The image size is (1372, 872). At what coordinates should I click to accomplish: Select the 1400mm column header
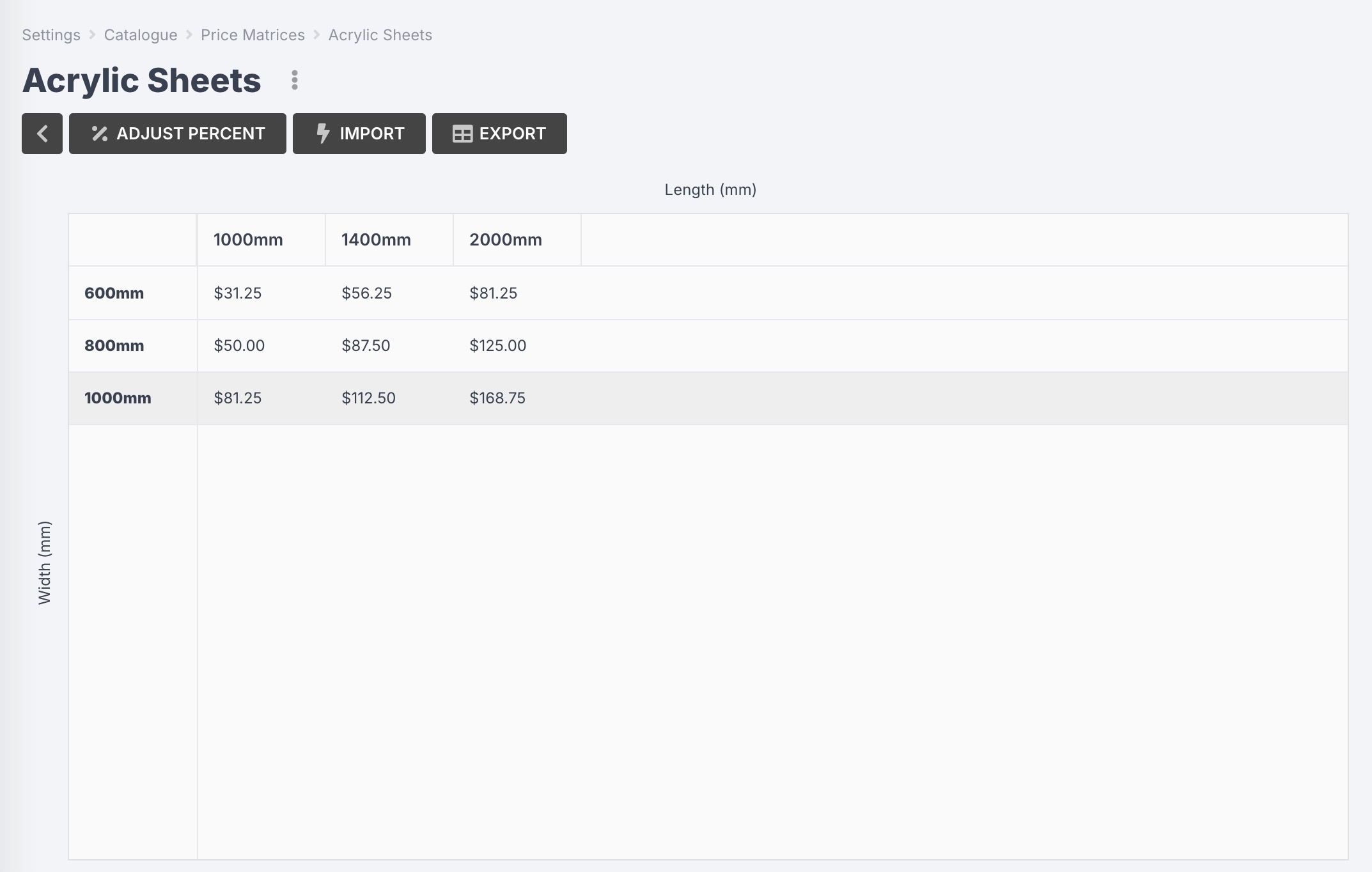(376, 240)
